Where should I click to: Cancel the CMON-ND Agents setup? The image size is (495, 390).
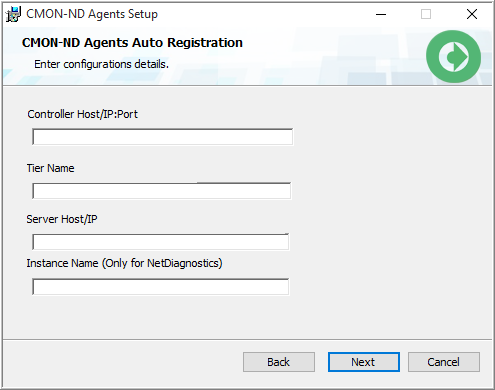[x=444, y=362]
